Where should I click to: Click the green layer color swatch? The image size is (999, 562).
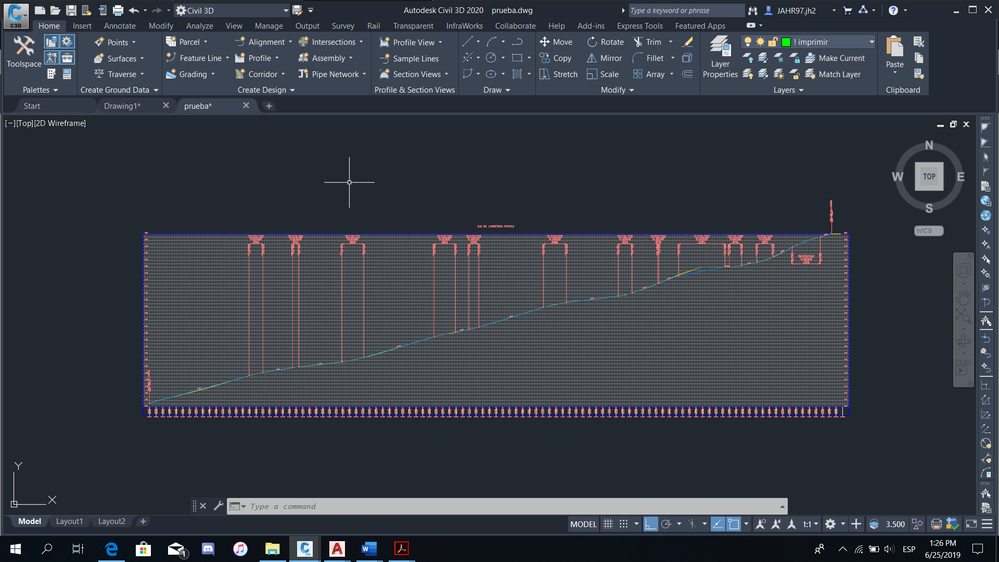[x=786, y=42]
